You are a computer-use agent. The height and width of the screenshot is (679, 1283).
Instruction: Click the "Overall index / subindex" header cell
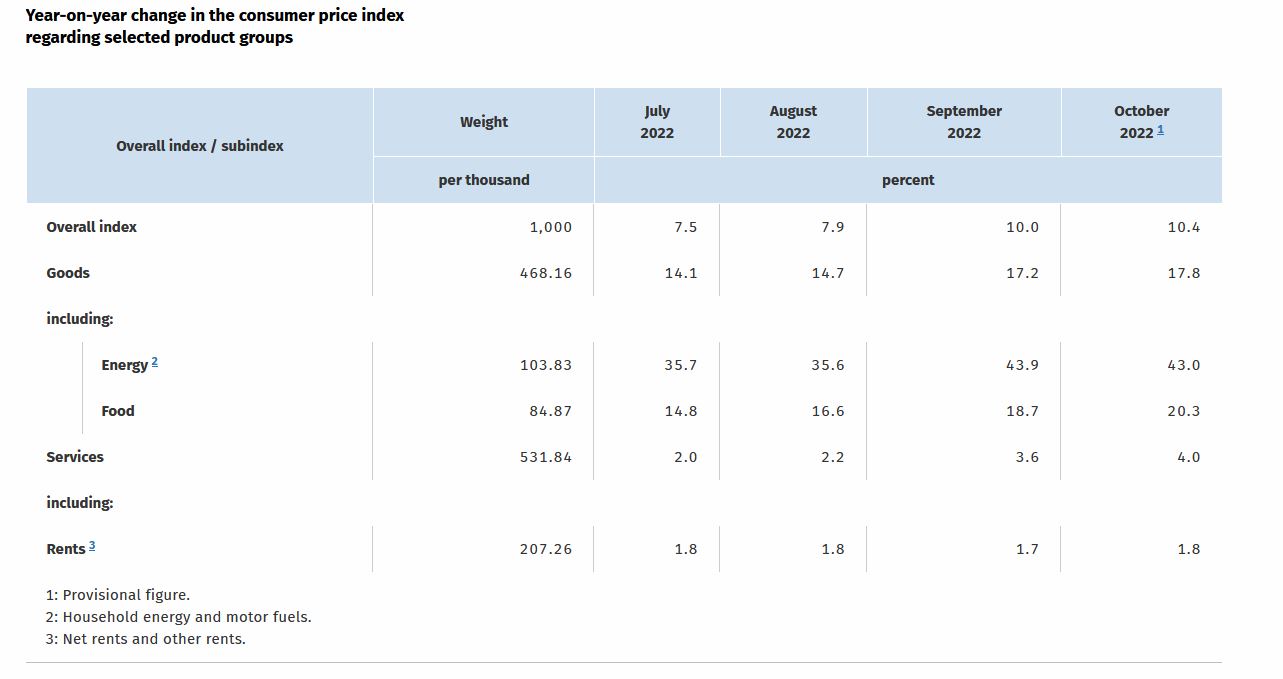(200, 146)
